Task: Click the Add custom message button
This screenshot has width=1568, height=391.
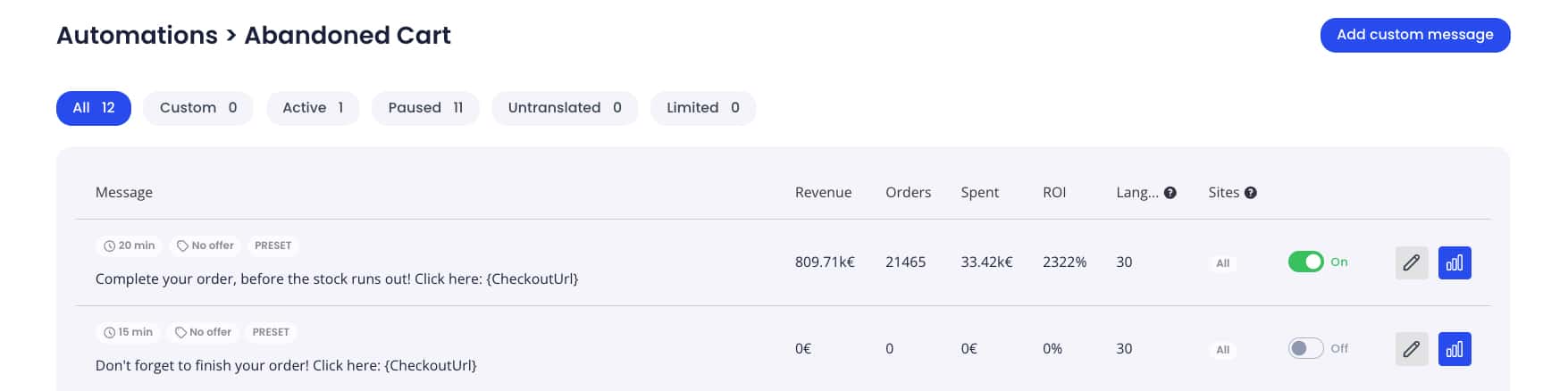Action: (x=1415, y=35)
